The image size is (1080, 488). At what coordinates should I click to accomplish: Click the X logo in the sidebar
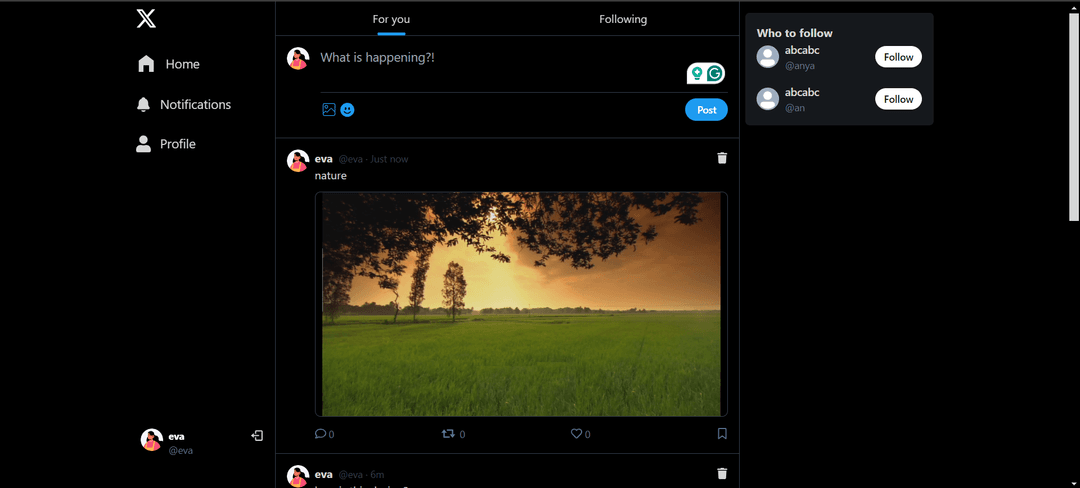(146, 18)
